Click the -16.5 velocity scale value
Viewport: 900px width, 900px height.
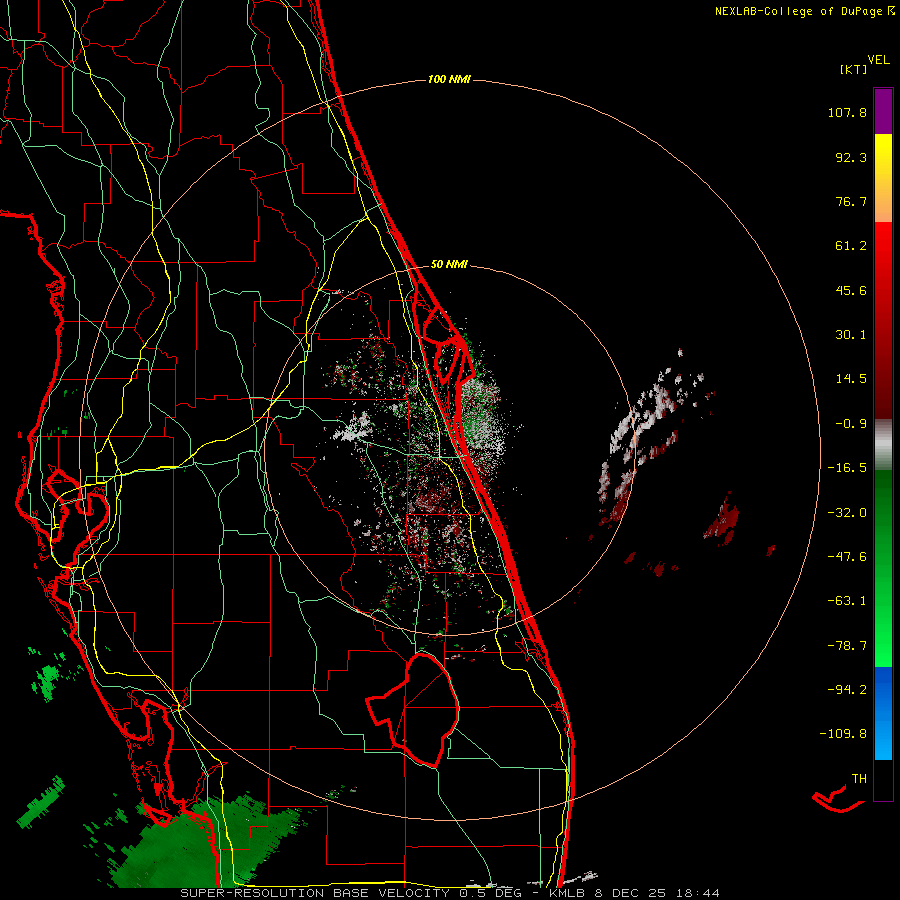pos(847,468)
